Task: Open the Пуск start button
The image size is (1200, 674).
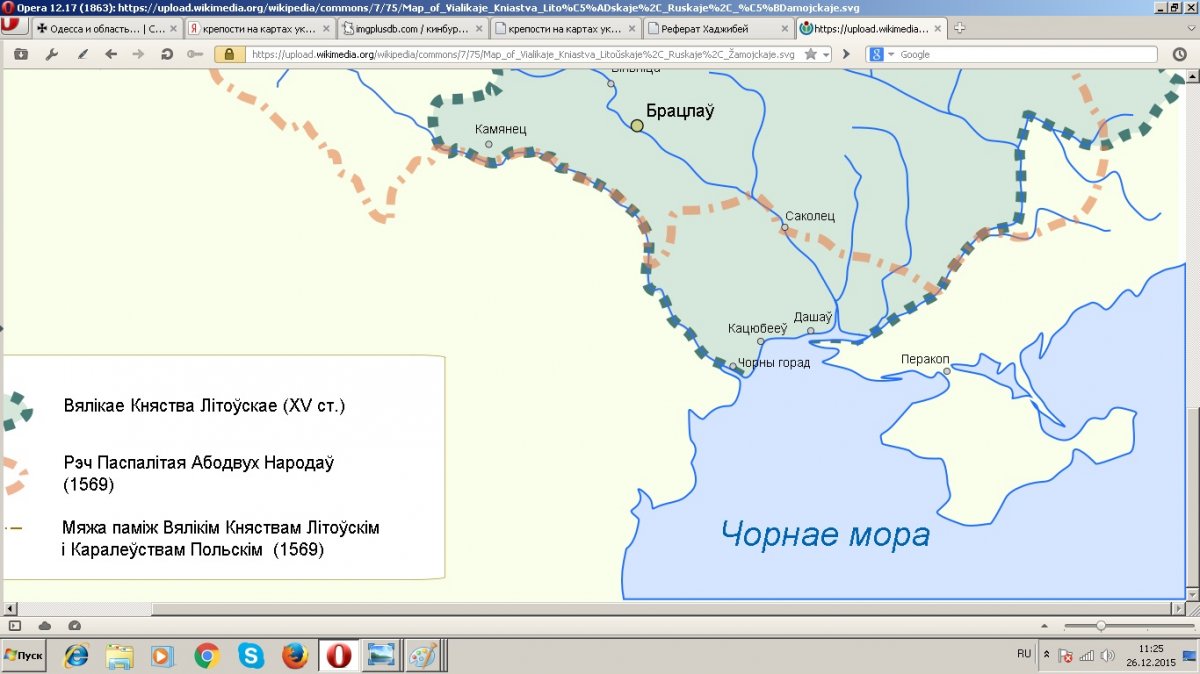Action: (25, 655)
